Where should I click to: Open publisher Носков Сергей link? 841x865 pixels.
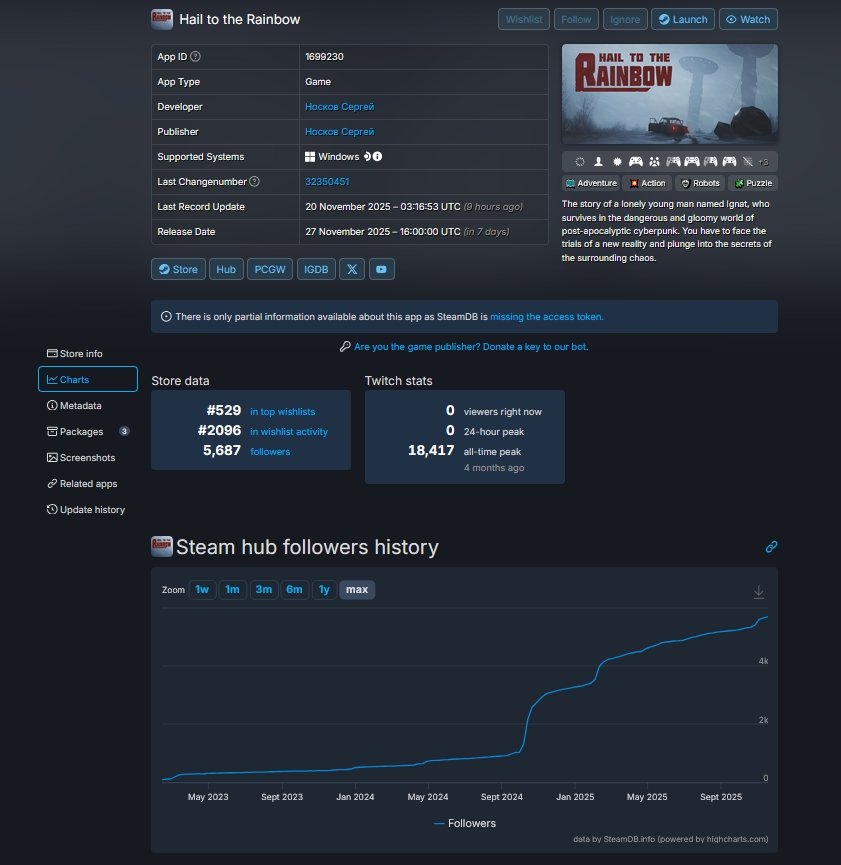339,132
